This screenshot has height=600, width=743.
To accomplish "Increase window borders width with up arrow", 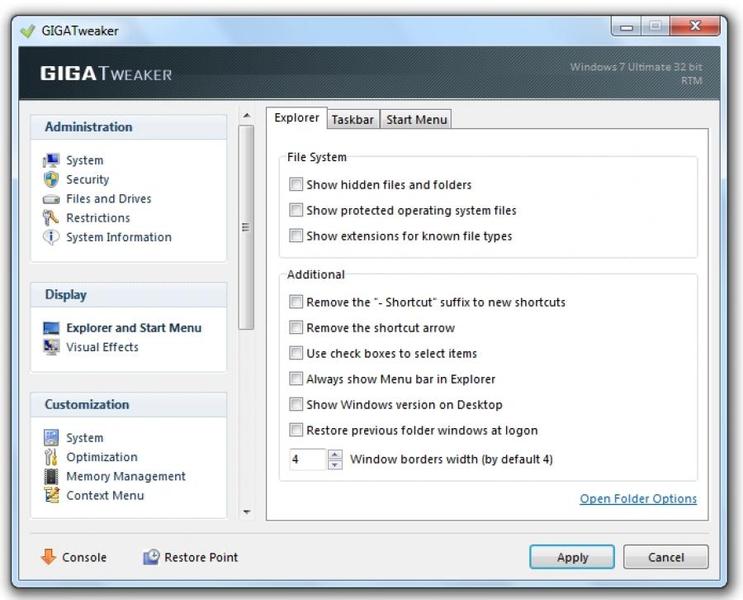I will click(335, 455).
